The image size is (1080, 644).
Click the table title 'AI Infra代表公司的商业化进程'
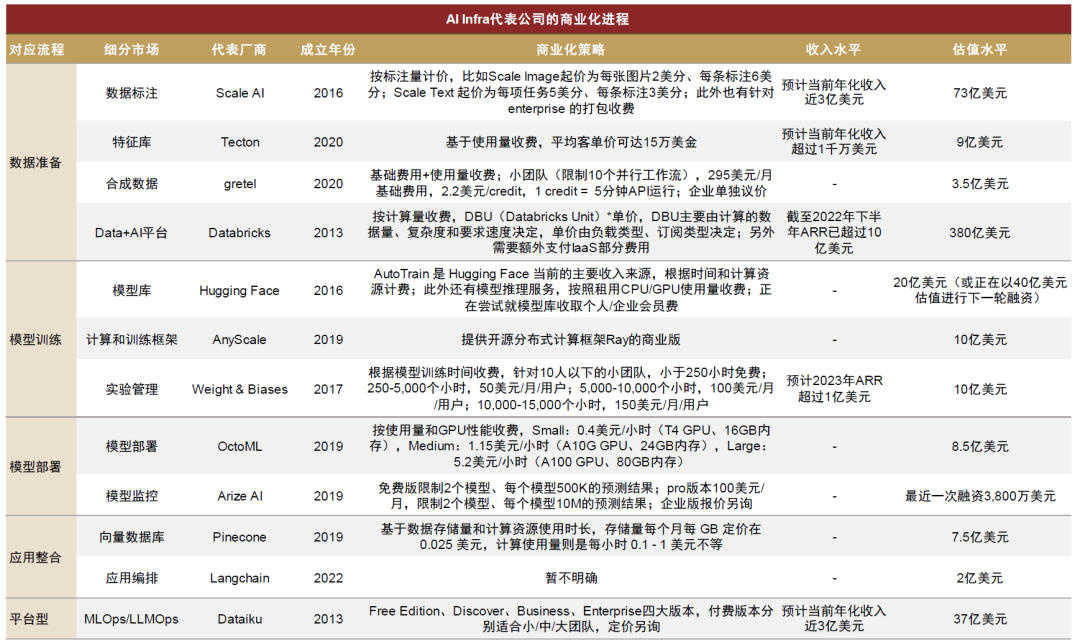pos(537,19)
